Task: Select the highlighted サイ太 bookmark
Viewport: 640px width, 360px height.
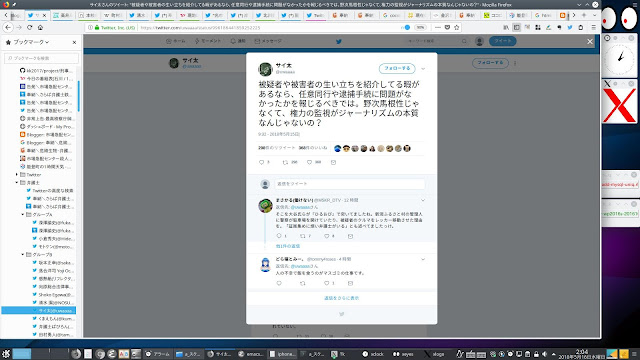Action: (39, 311)
